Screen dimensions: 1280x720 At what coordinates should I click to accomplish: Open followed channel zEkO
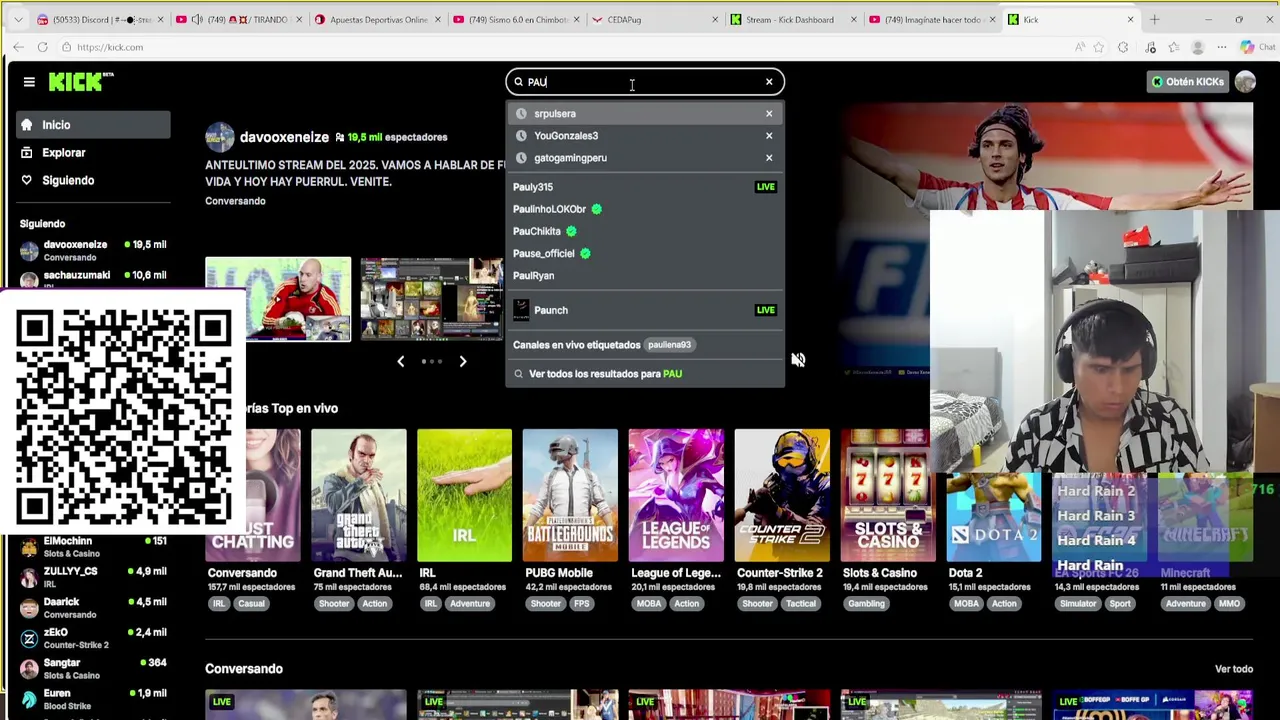click(x=93, y=638)
